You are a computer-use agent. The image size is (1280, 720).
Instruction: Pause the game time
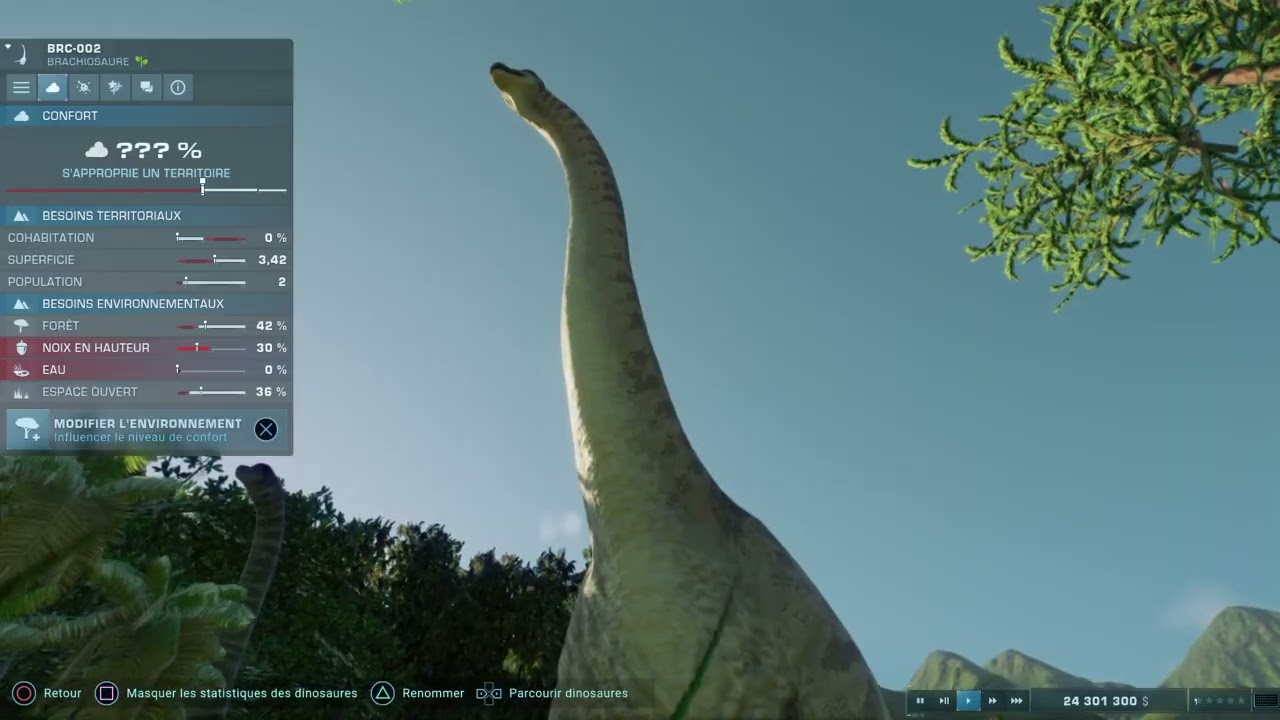(x=920, y=701)
